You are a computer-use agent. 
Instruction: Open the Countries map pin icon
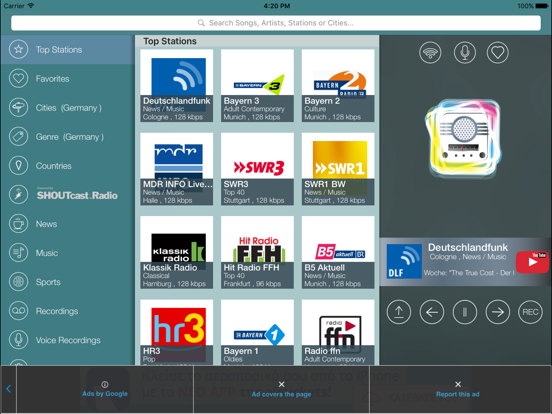[x=18, y=166]
